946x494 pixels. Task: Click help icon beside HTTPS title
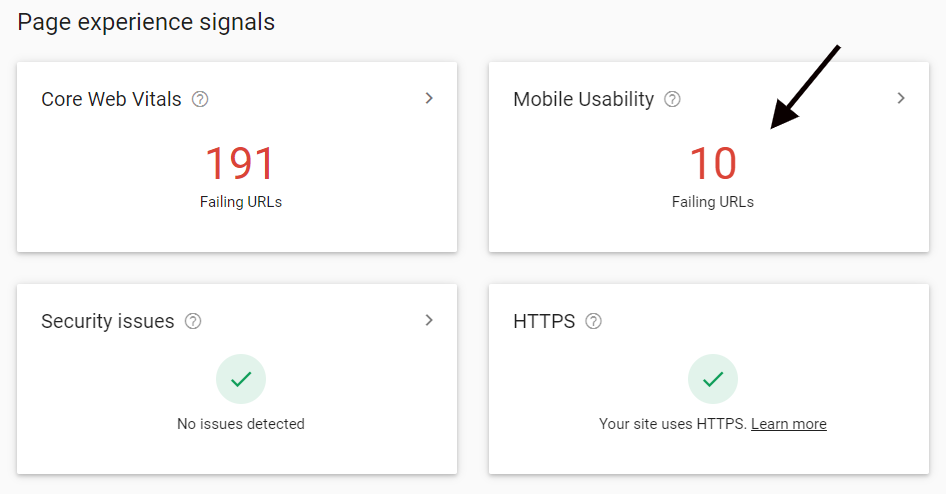[x=593, y=321]
